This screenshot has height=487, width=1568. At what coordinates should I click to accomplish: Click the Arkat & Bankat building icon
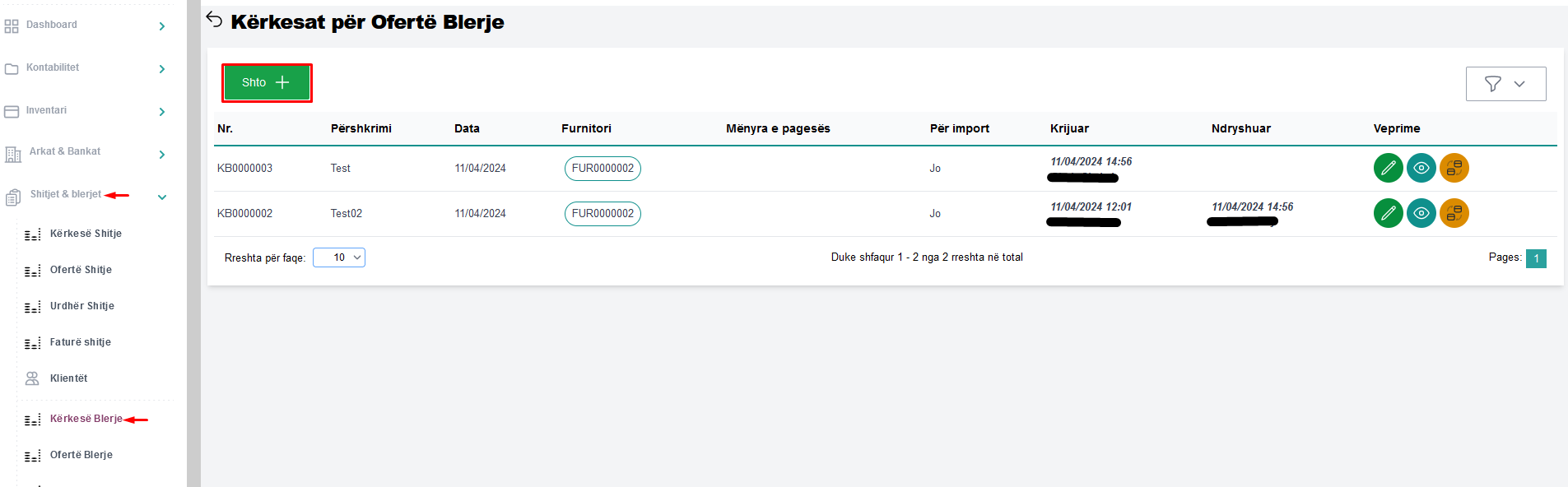pyautogui.click(x=13, y=154)
